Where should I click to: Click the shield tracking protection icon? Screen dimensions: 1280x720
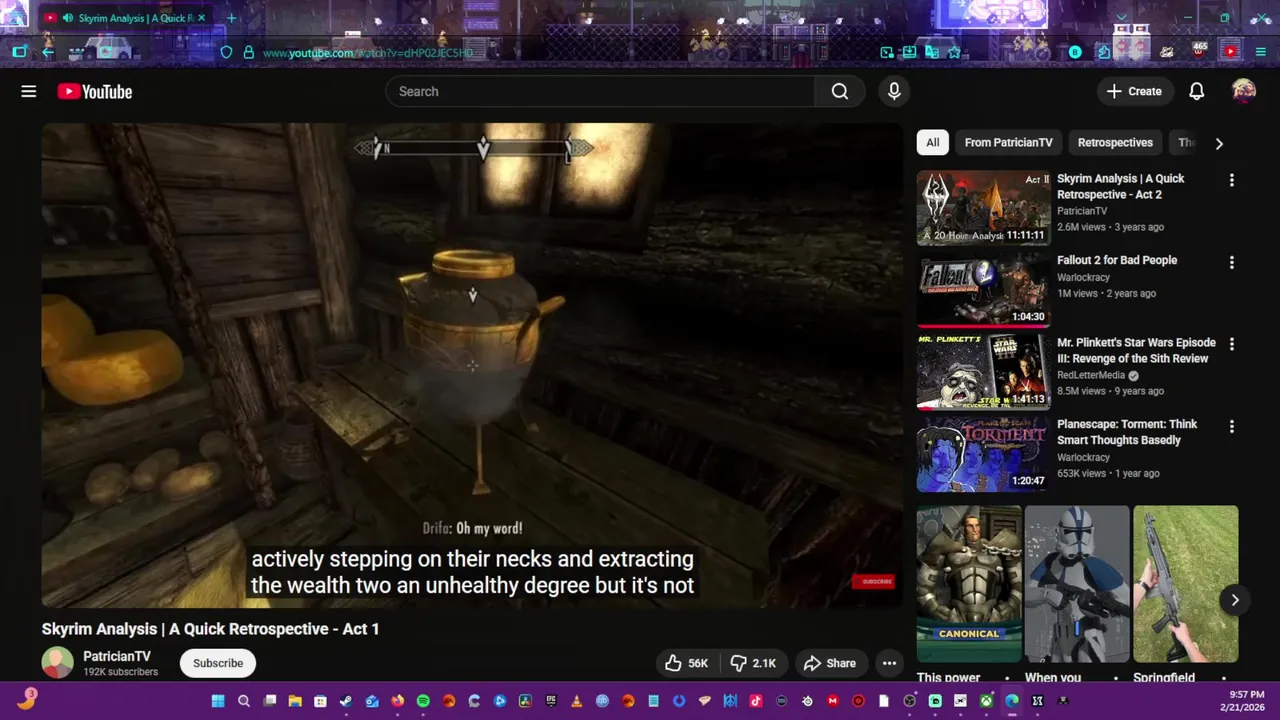point(226,52)
